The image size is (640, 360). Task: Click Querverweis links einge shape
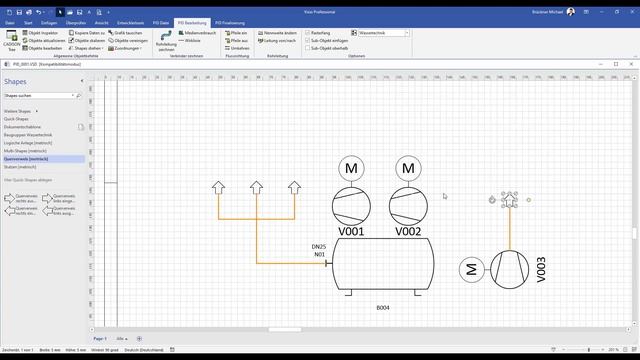tap(59, 198)
